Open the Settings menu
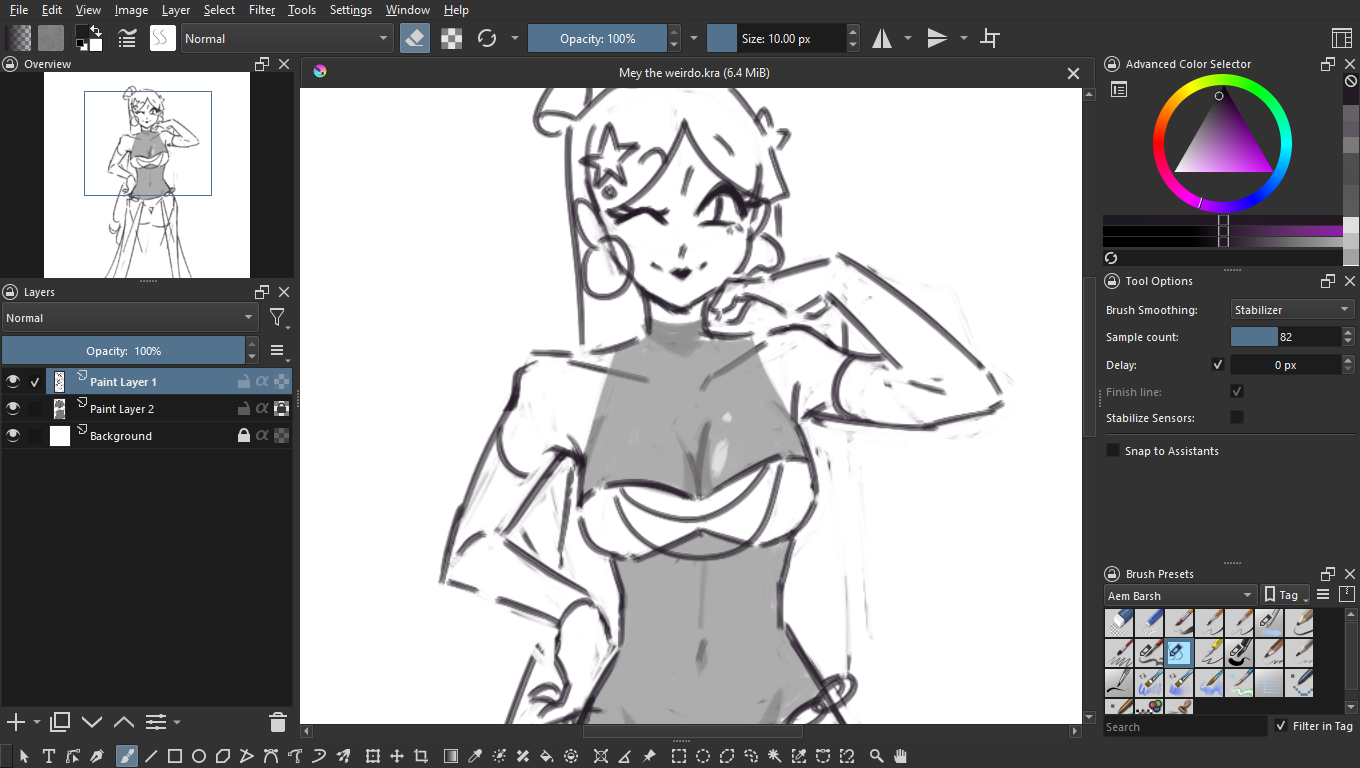Viewport: 1360px width, 768px height. click(350, 10)
